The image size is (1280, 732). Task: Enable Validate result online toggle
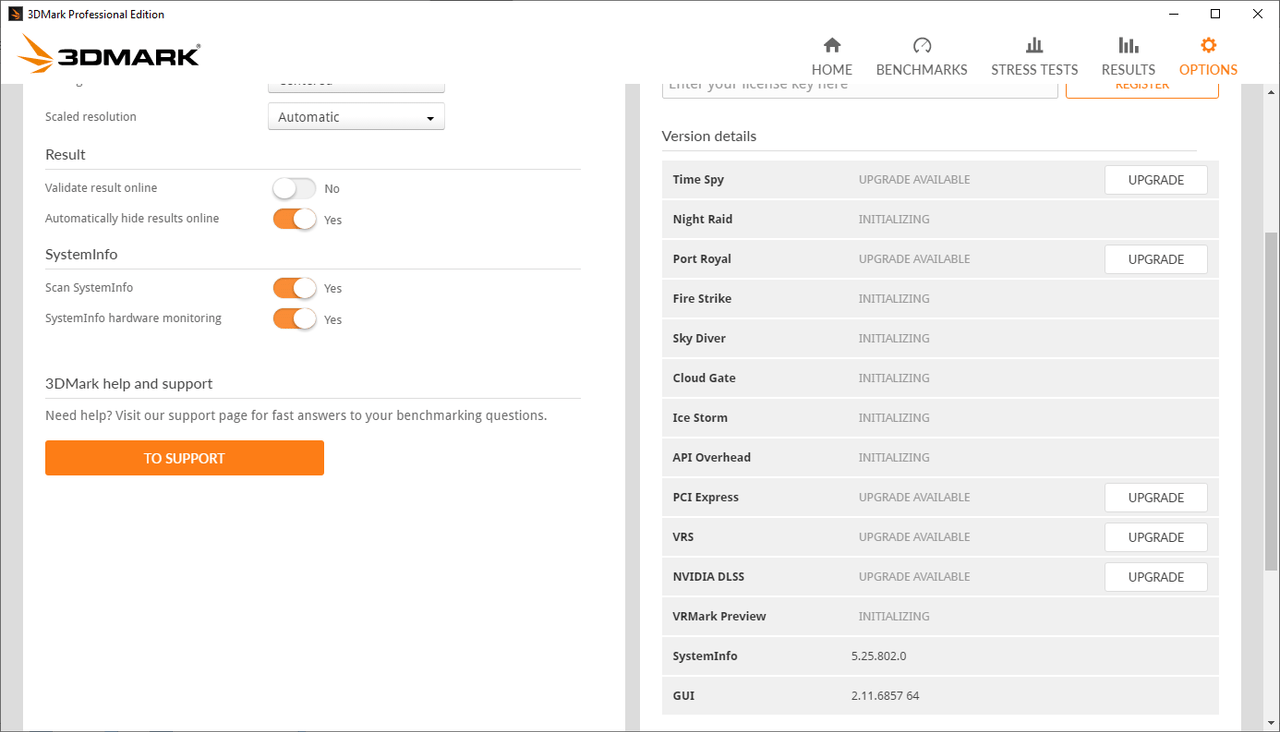click(294, 188)
